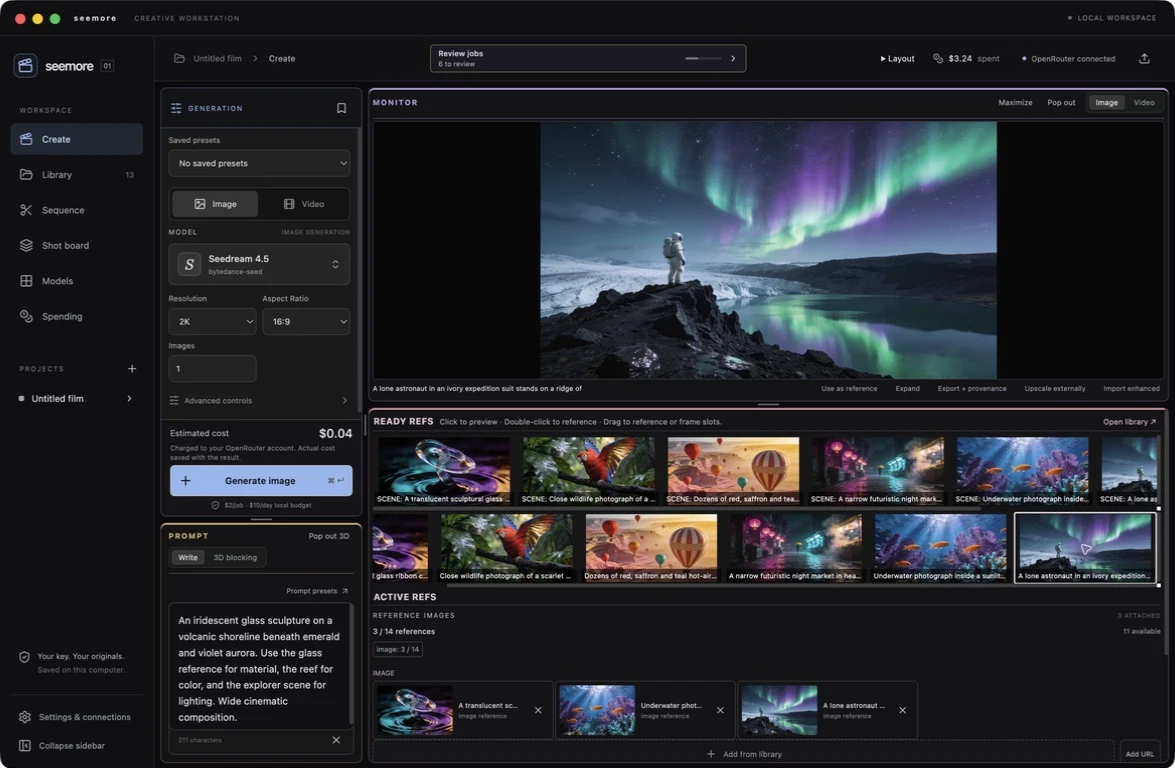Click the Images count field

[212, 369]
